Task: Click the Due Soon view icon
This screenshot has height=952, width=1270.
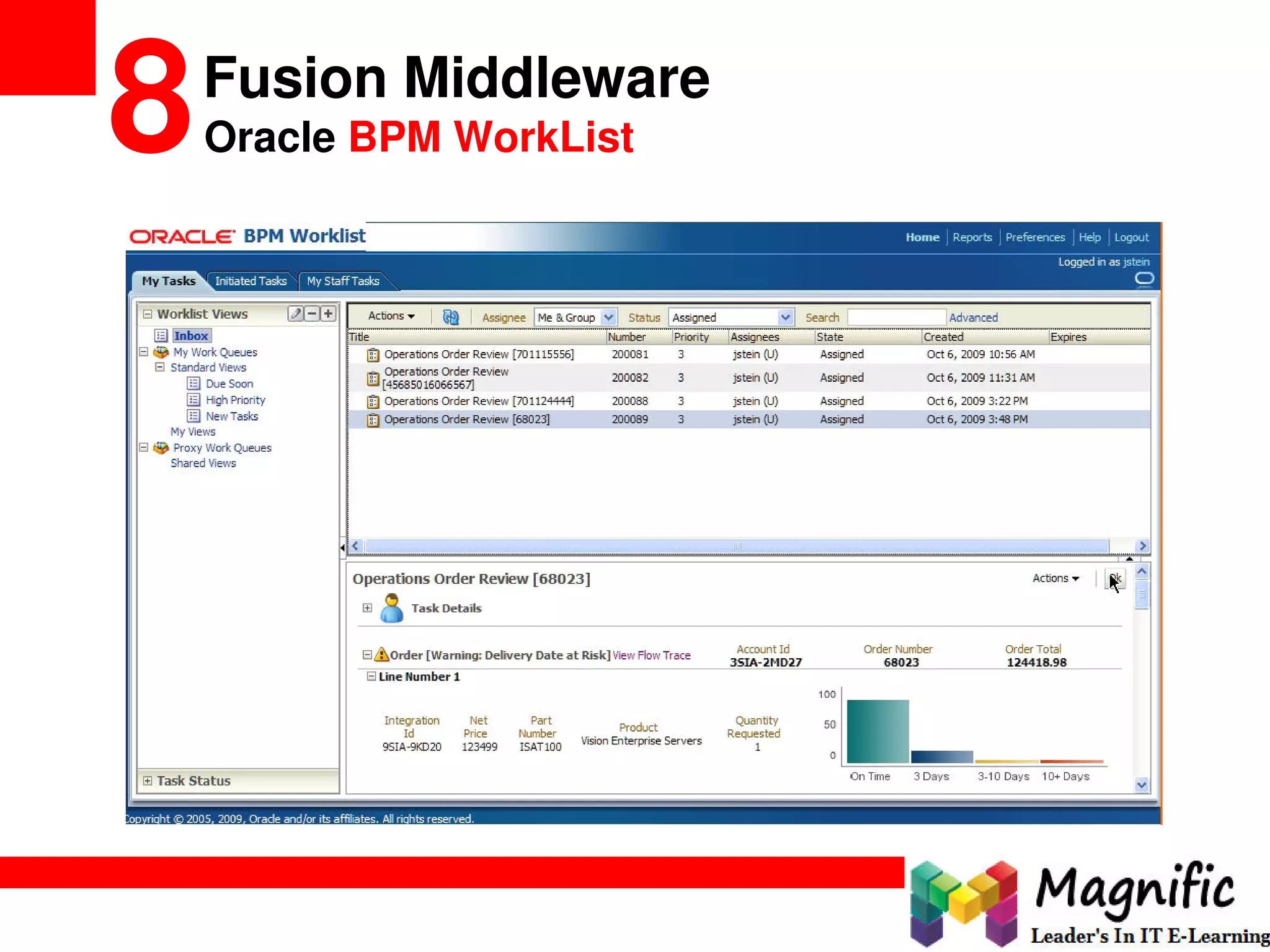Action: (x=193, y=384)
